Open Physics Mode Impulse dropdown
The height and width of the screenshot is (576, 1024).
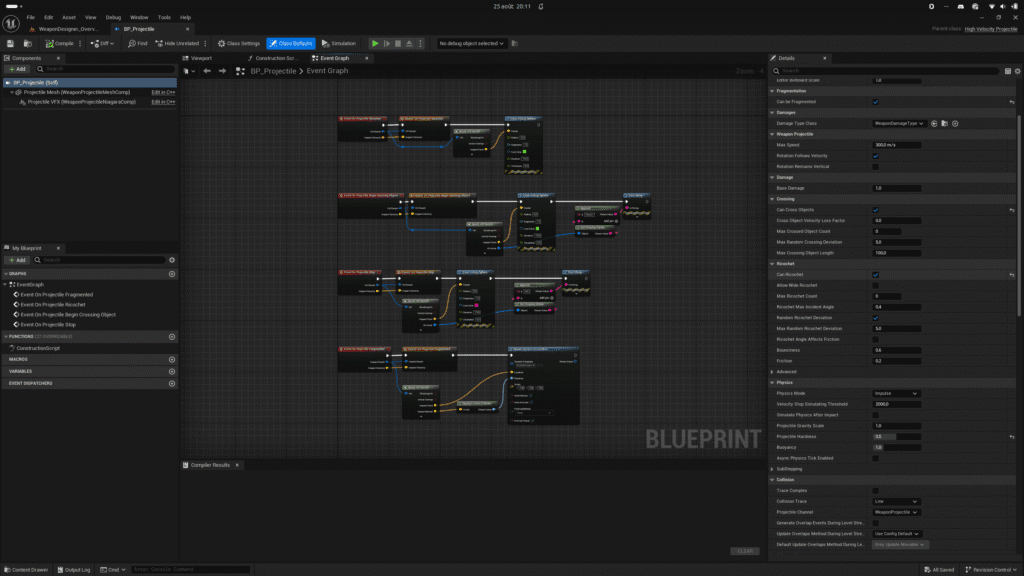coord(895,393)
